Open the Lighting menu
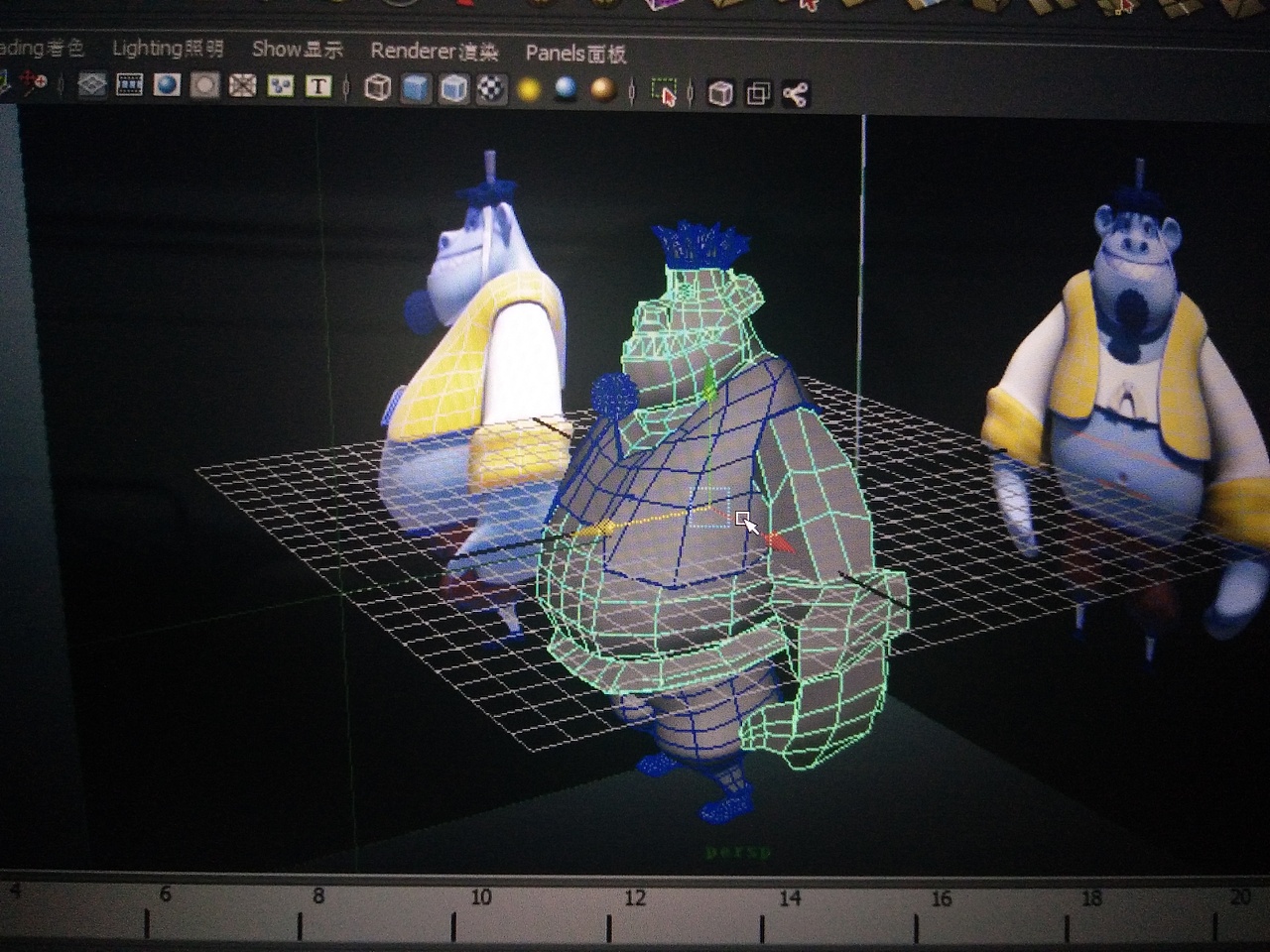The width and height of the screenshot is (1270, 952). (168, 48)
